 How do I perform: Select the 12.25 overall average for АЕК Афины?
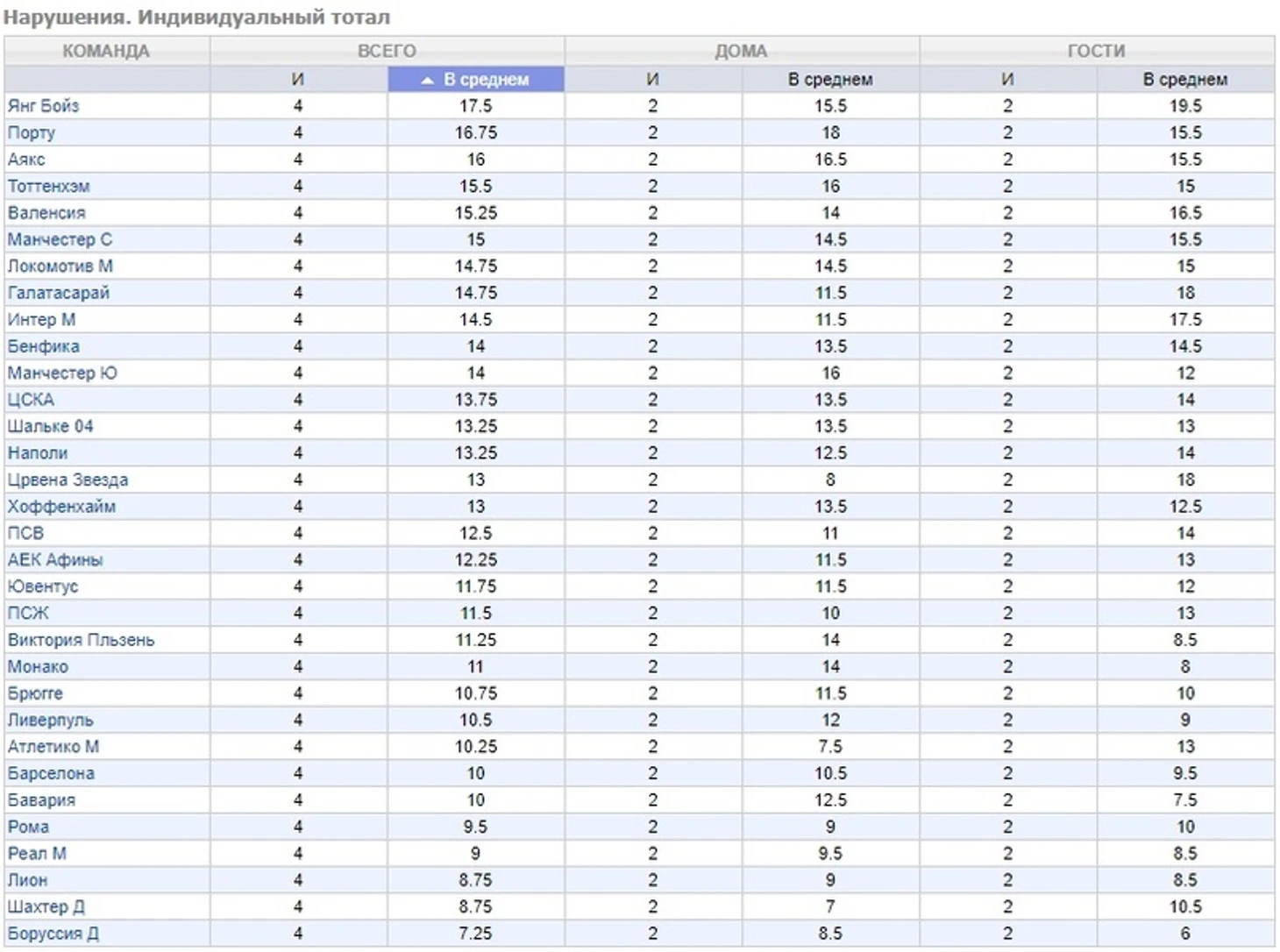476,560
